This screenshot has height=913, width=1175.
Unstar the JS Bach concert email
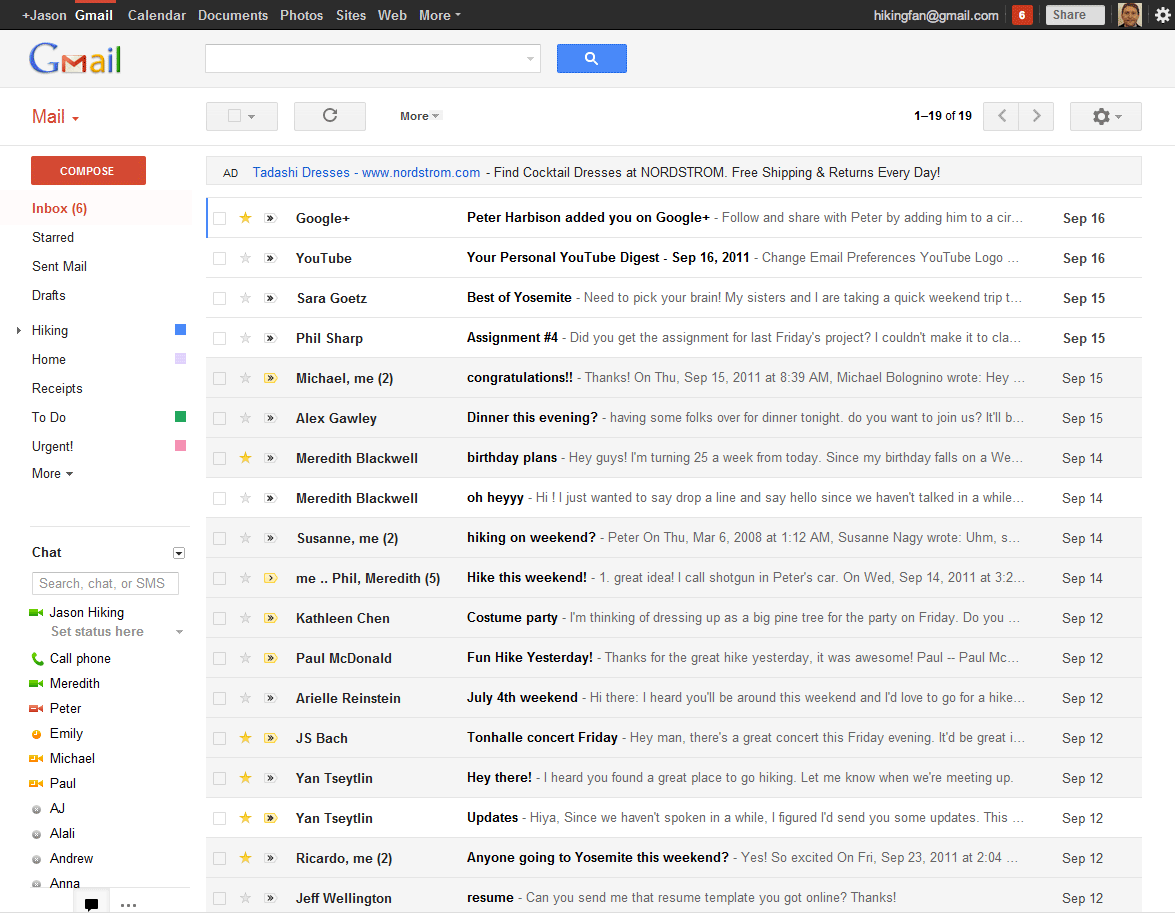point(245,738)
